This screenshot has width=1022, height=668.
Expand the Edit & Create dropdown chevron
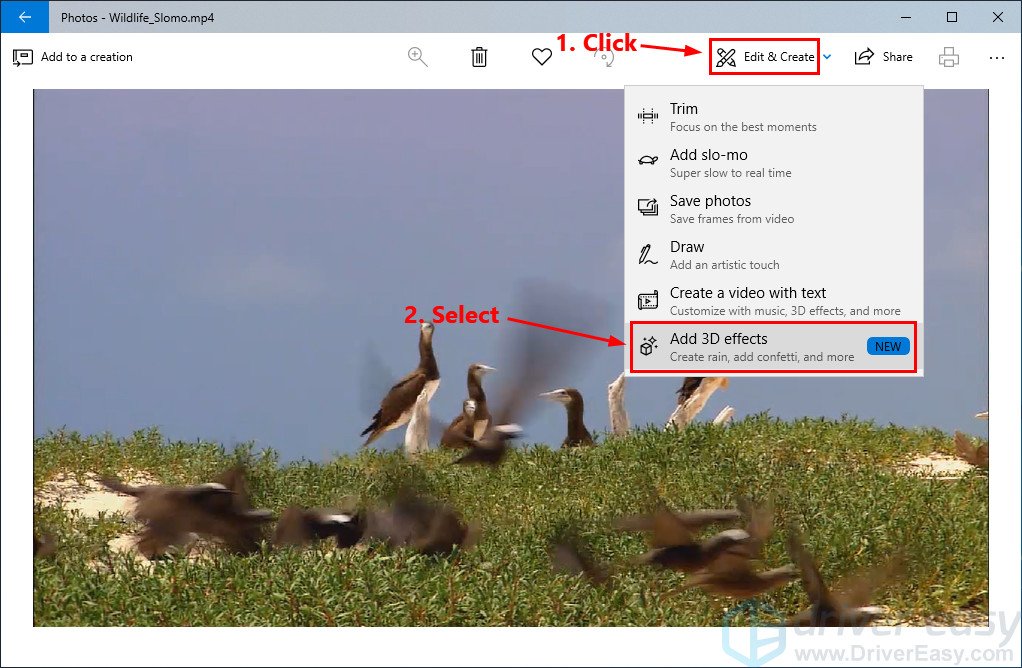[827, 57]
